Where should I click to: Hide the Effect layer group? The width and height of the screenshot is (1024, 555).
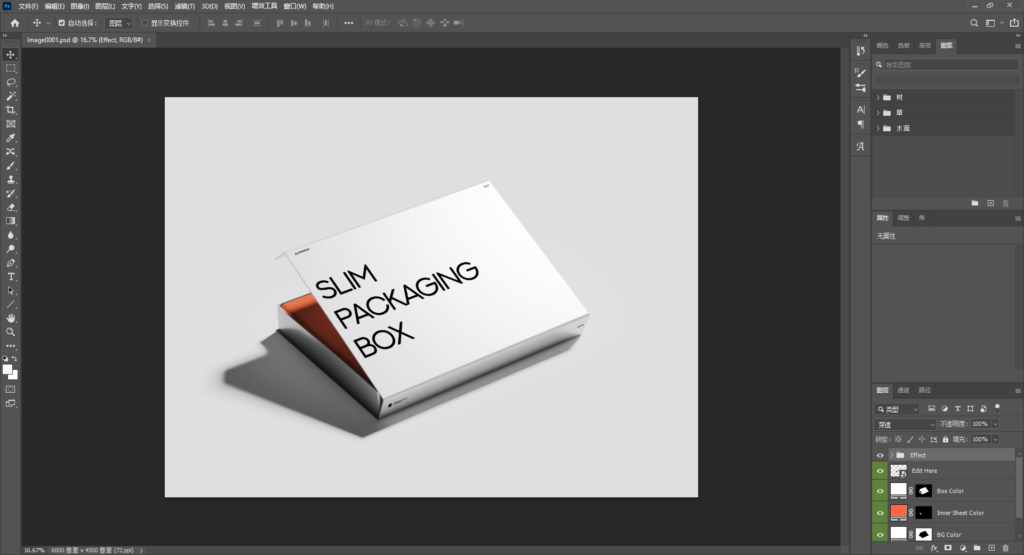[x=880, y=455]
